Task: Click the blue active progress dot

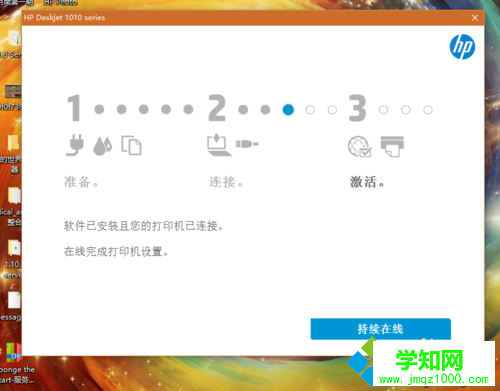Action: coord(288,109)
